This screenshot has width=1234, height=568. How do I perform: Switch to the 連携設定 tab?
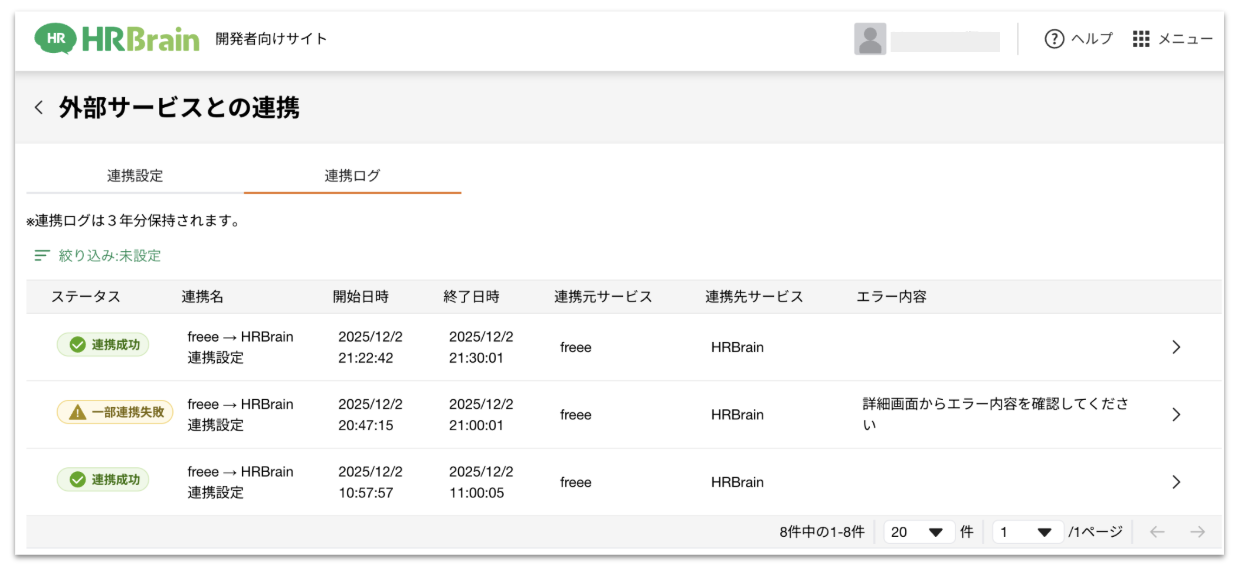(x=135, y=176)
